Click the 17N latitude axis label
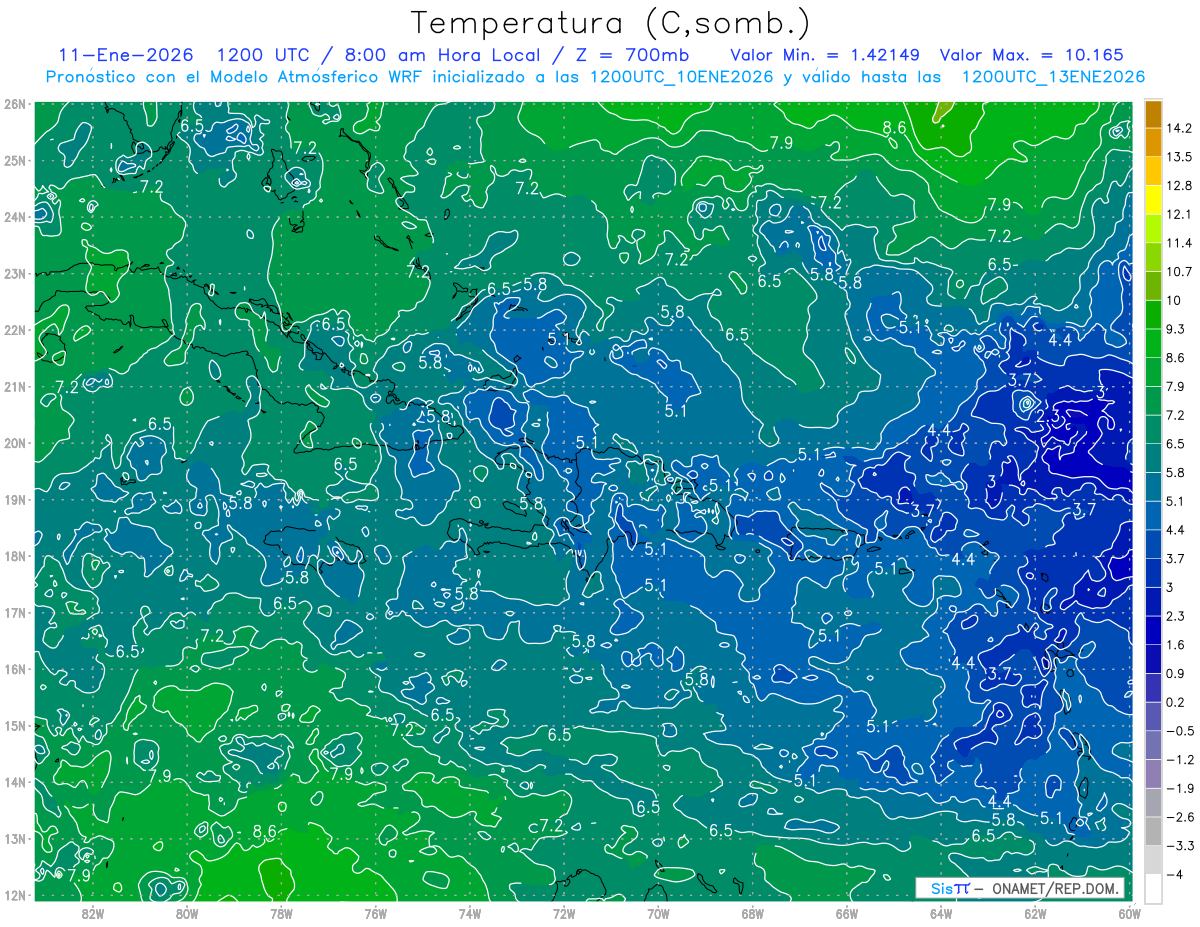Screen dimensions: 1200x927 pos(15,612)
